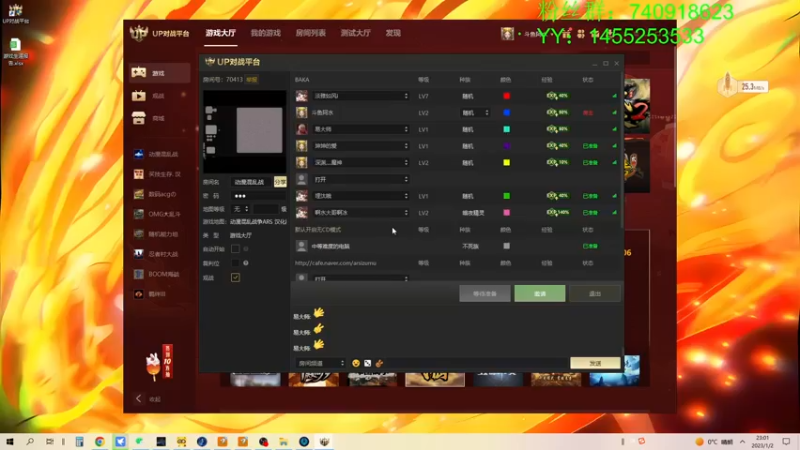Insert an emoji with the smiley icon
Image resolution: width=800 pixels, height=450 pixels.
pyautogui.click(x=356, y=363)
